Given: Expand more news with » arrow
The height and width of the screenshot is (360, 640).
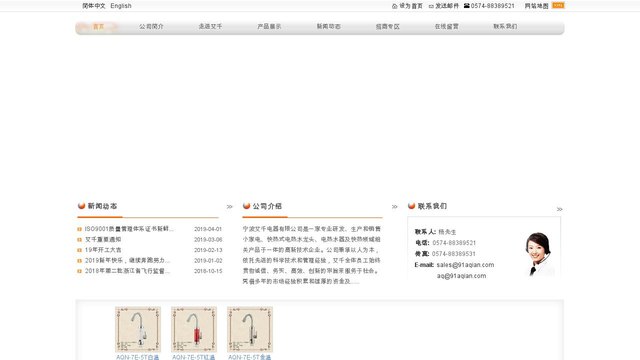Looking at the screenshot, I should (229, 207).
